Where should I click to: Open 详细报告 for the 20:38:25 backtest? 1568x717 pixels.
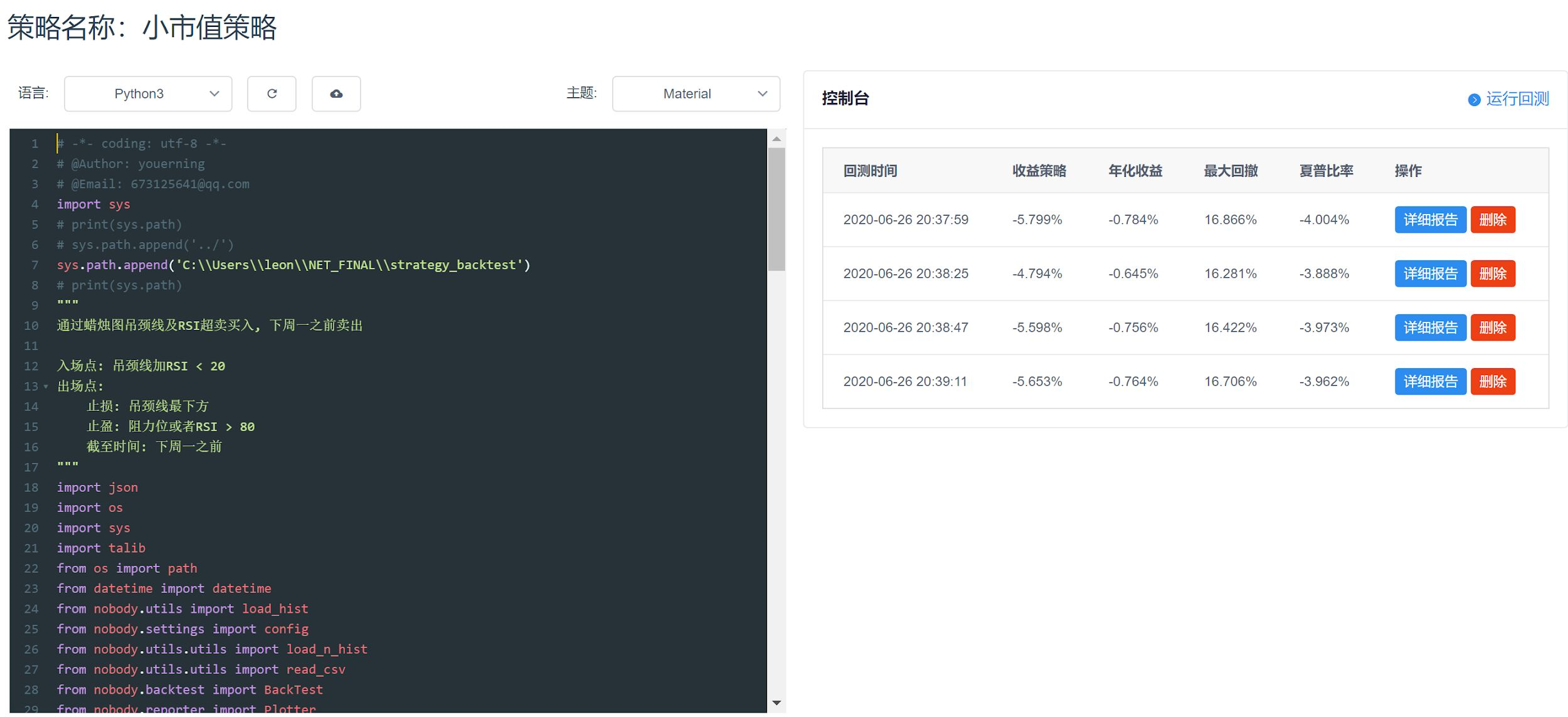point(1430,274)
